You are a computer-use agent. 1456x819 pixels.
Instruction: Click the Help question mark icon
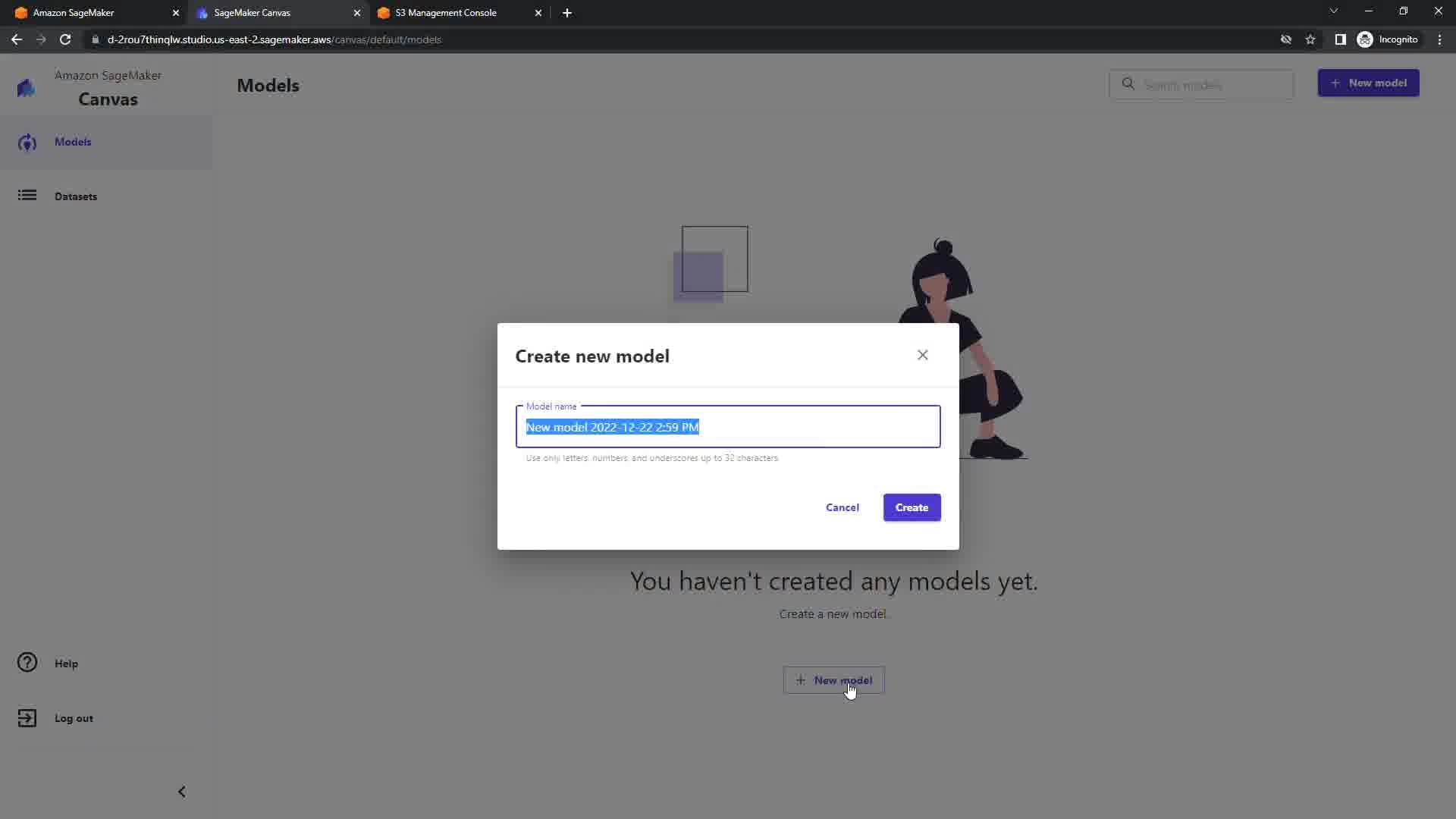(27, 663)
